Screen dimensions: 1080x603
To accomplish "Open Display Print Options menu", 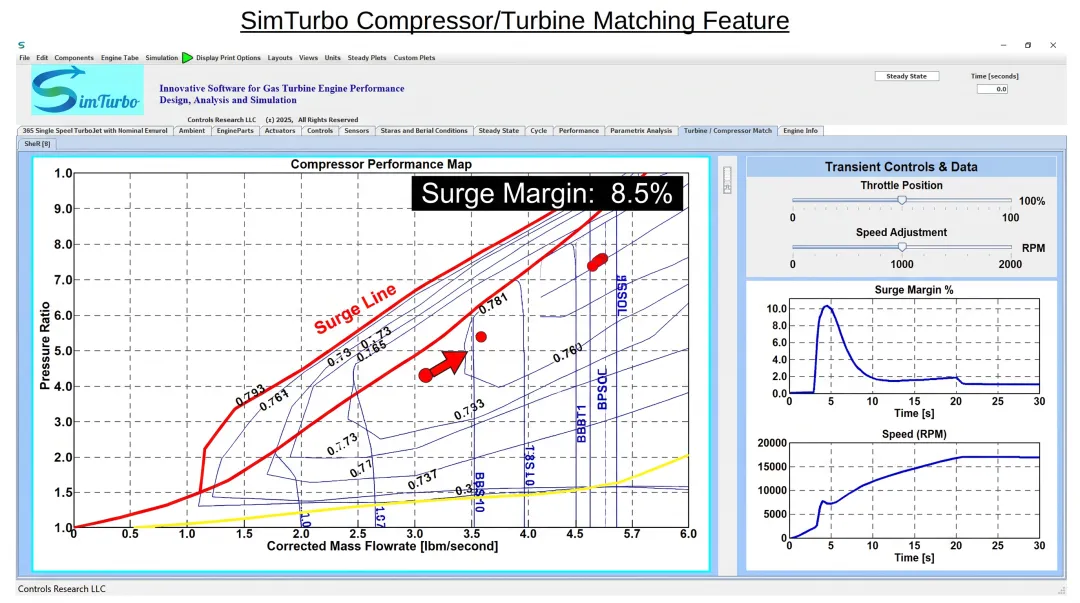I will coord(228,58).
